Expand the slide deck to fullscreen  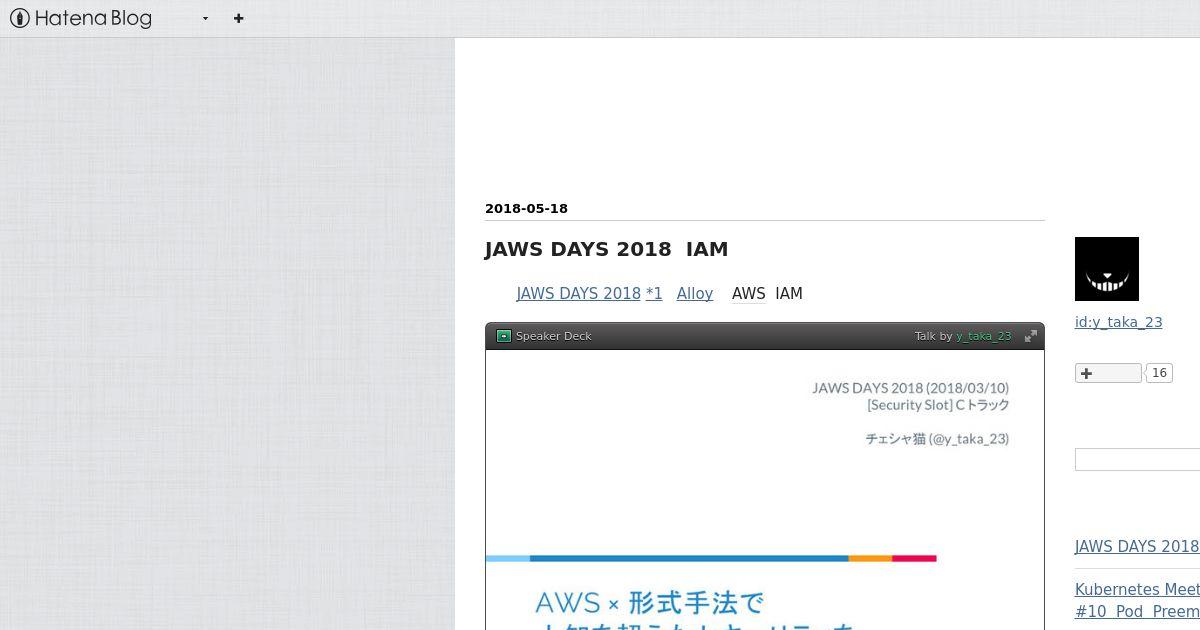pyautogui.click(x=1030, y=336)
